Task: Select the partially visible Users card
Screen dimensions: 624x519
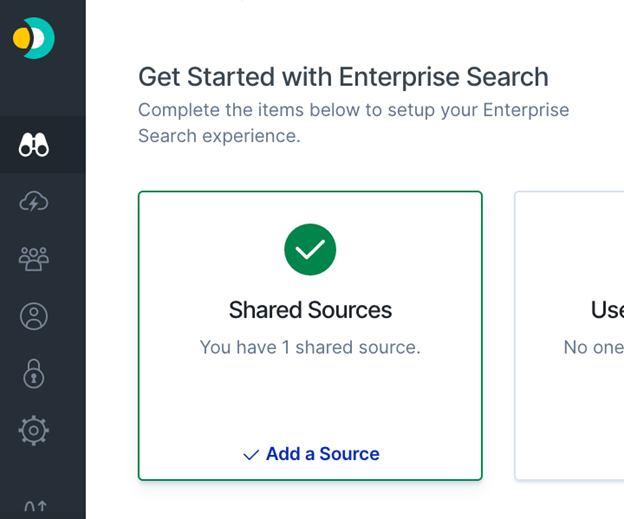Action: pyautogui.click(x=569, y=336)
